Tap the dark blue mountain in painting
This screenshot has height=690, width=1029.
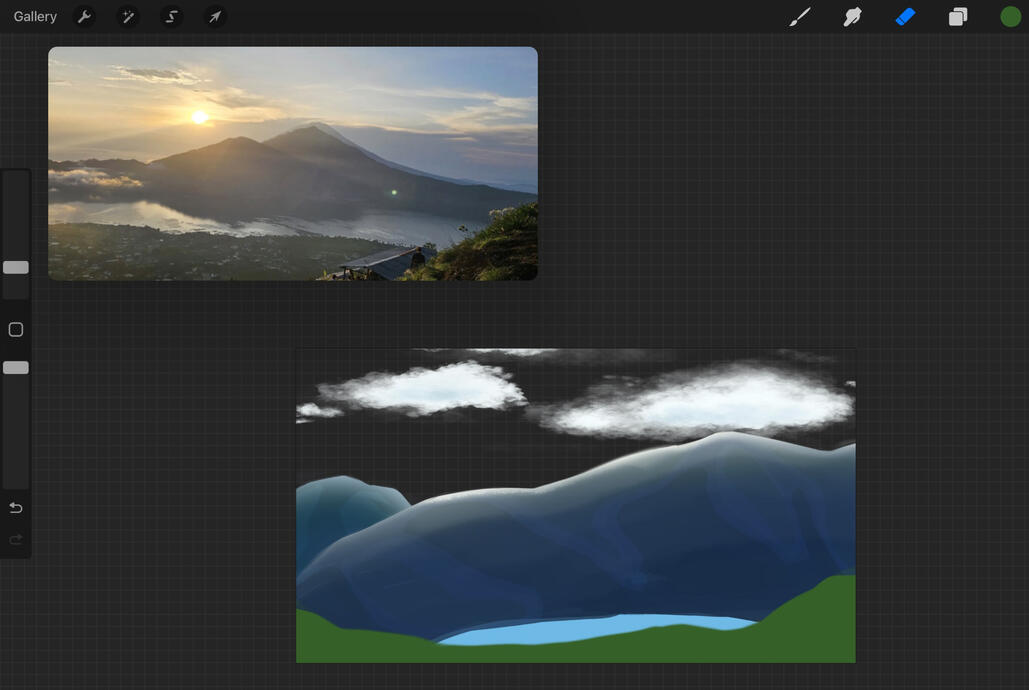(x=600, y=540)
